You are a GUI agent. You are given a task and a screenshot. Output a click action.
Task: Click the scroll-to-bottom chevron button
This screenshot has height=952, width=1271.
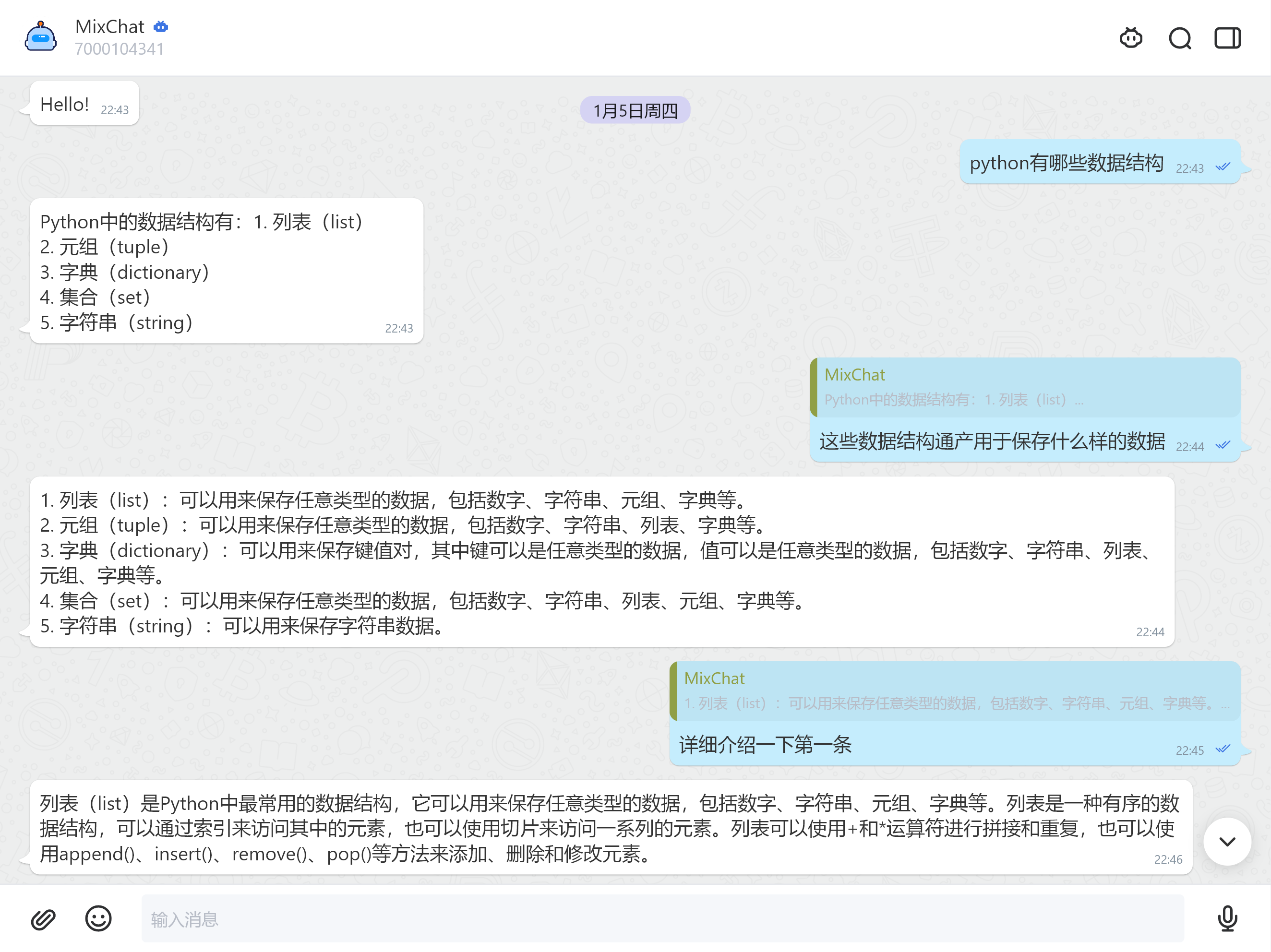(1227, 841)
